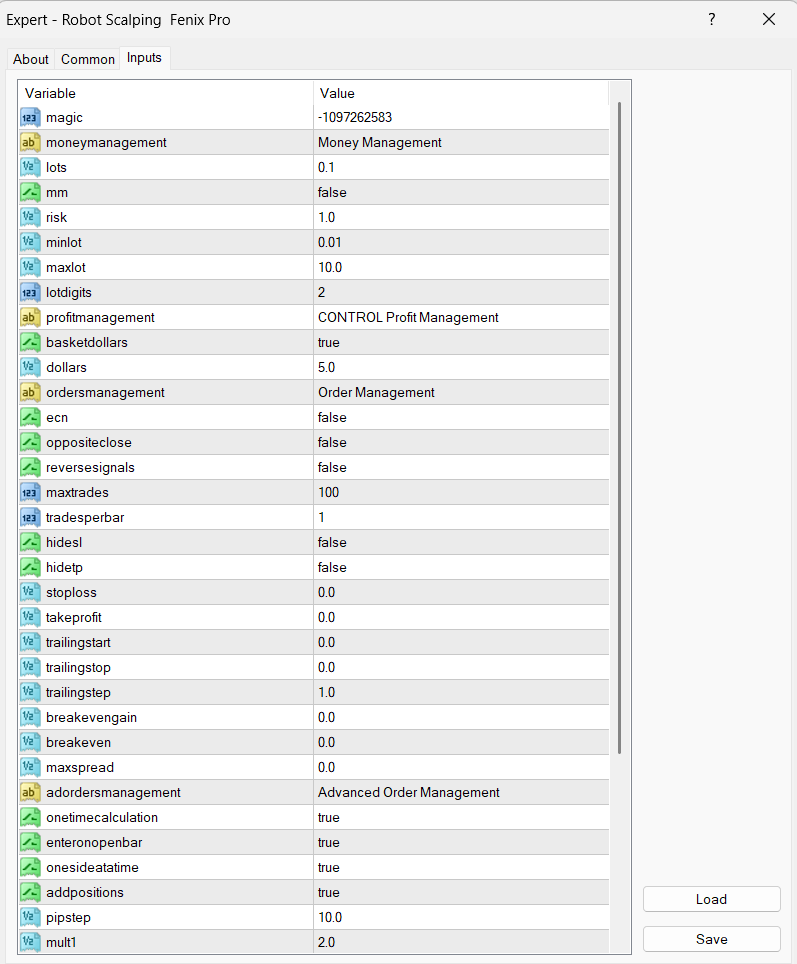The height and width of the screenshot is (964, 797).
Task: Click the boolean icon beside oppositeclose
Action: [x=30, y=443]
